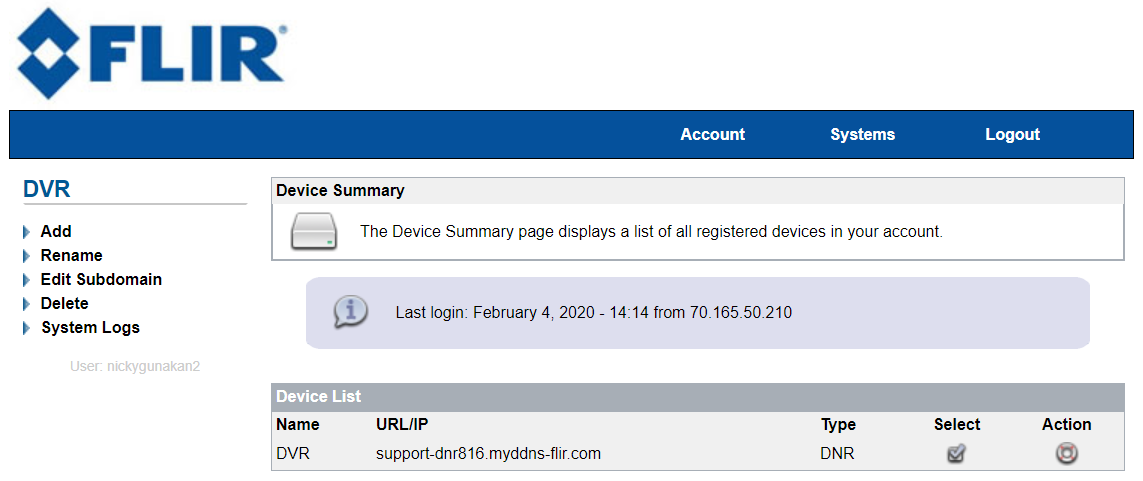Screen dimensions: 1143x481
Task: Open the Add device link
Action: point(56,232)
